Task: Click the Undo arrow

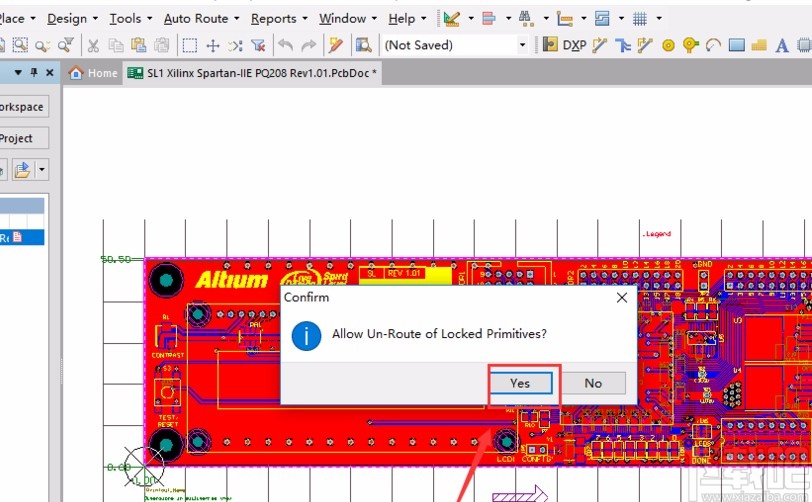Action: point(286,46)
